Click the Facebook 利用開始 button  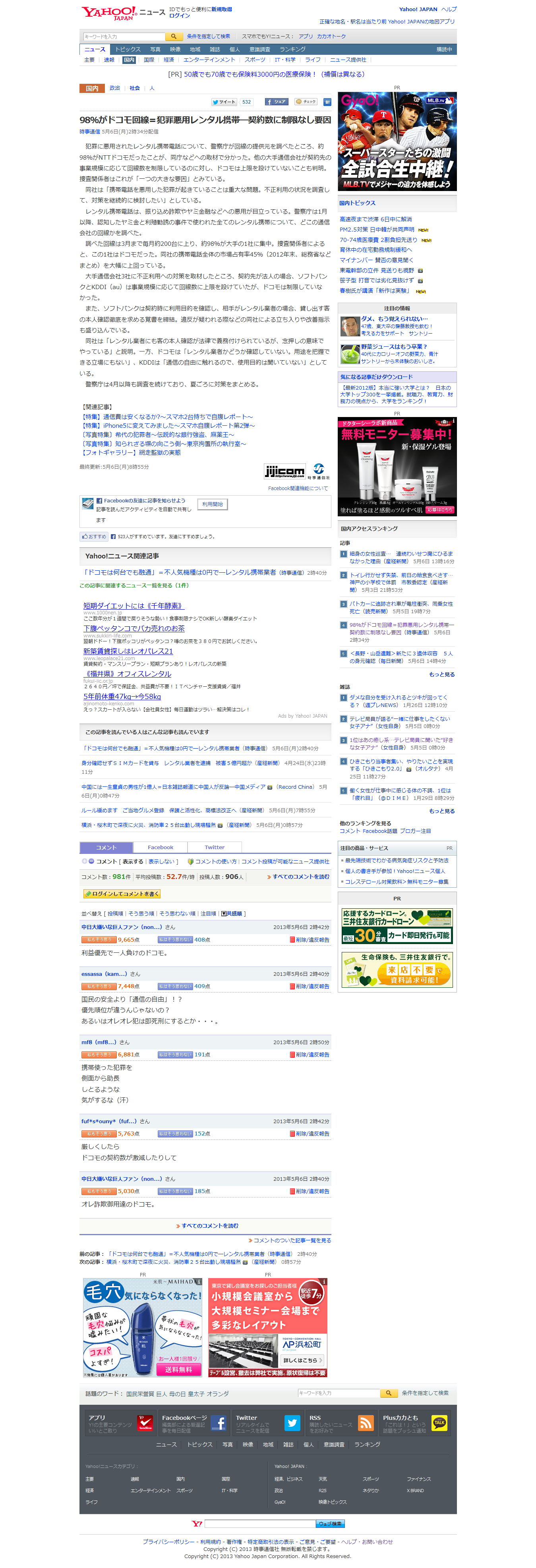[x=213, y=504]
